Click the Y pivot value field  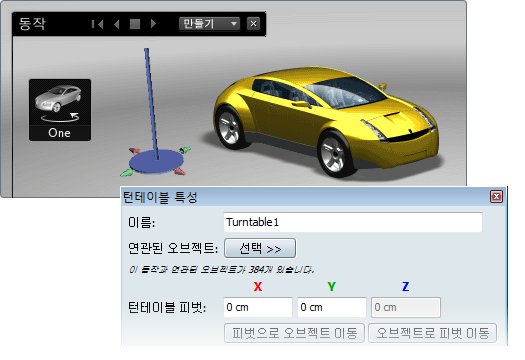[332, 307]
